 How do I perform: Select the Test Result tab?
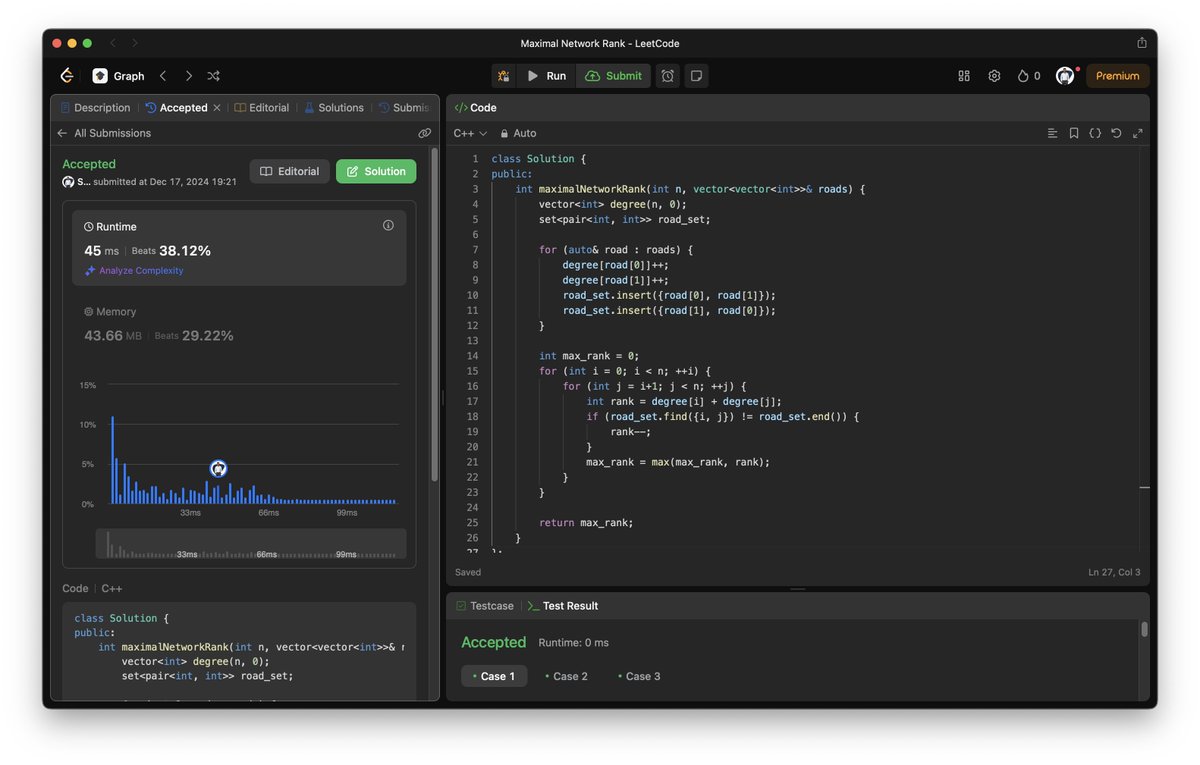[x=563, y=606]
